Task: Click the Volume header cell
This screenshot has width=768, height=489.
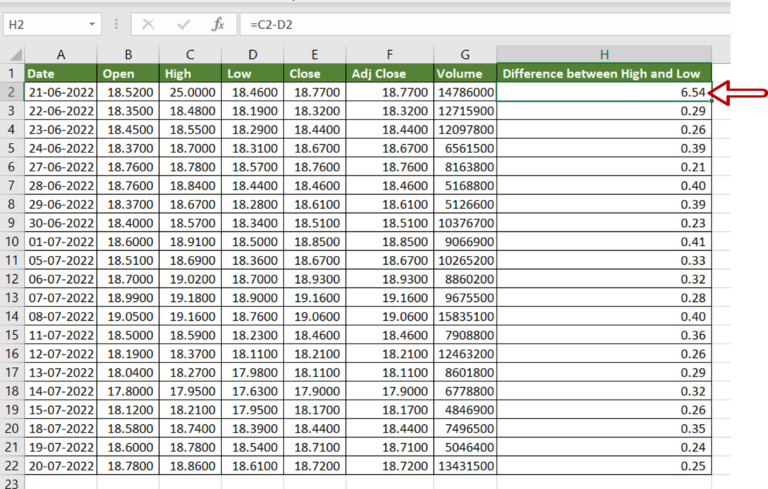Action: [465, 73]
